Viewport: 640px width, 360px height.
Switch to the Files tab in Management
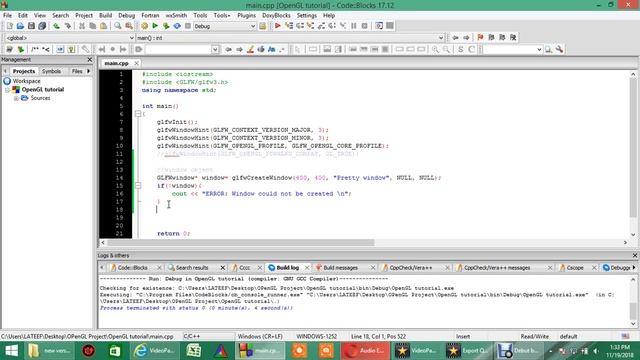(x=77, y=71)
